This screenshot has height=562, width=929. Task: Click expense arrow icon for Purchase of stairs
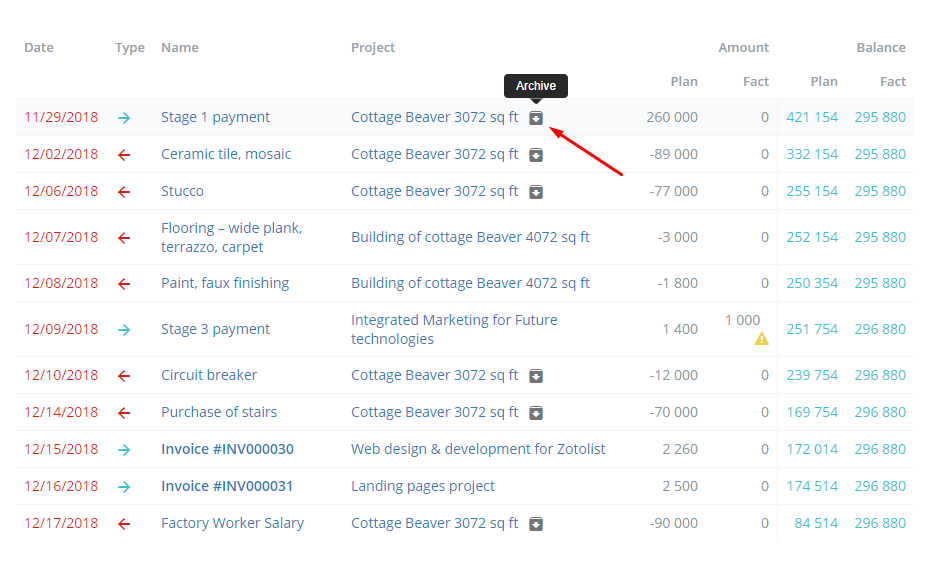pos(124,413)
